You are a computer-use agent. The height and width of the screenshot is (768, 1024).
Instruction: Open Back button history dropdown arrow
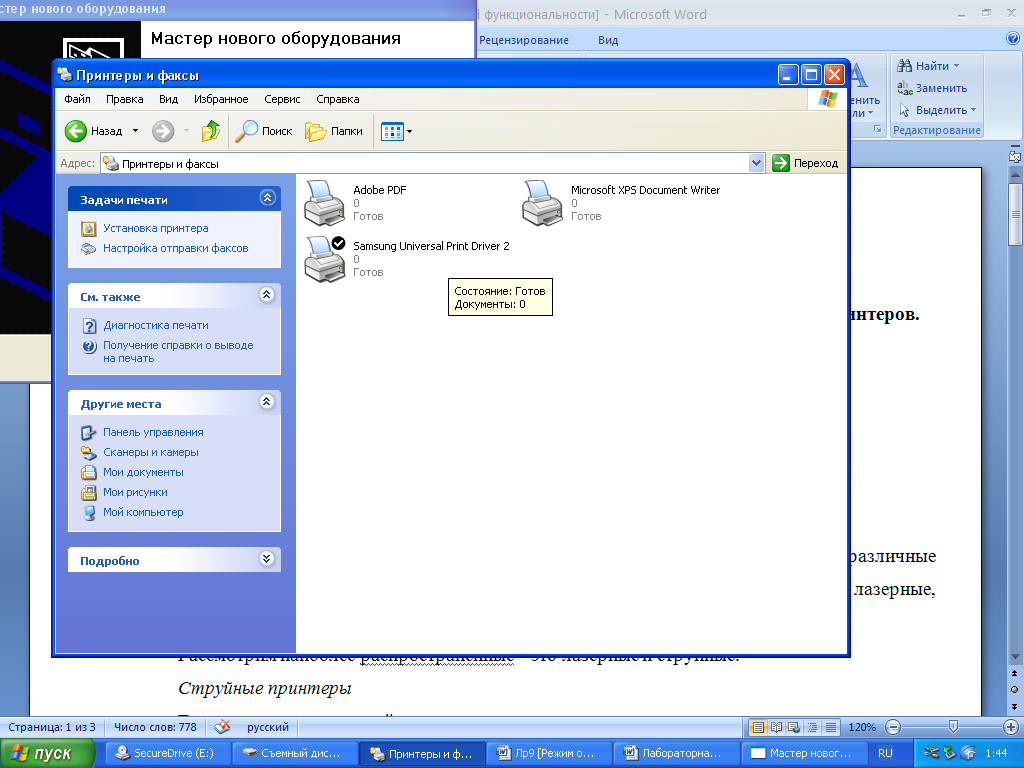pyautogui.click(x=135, y=131)
